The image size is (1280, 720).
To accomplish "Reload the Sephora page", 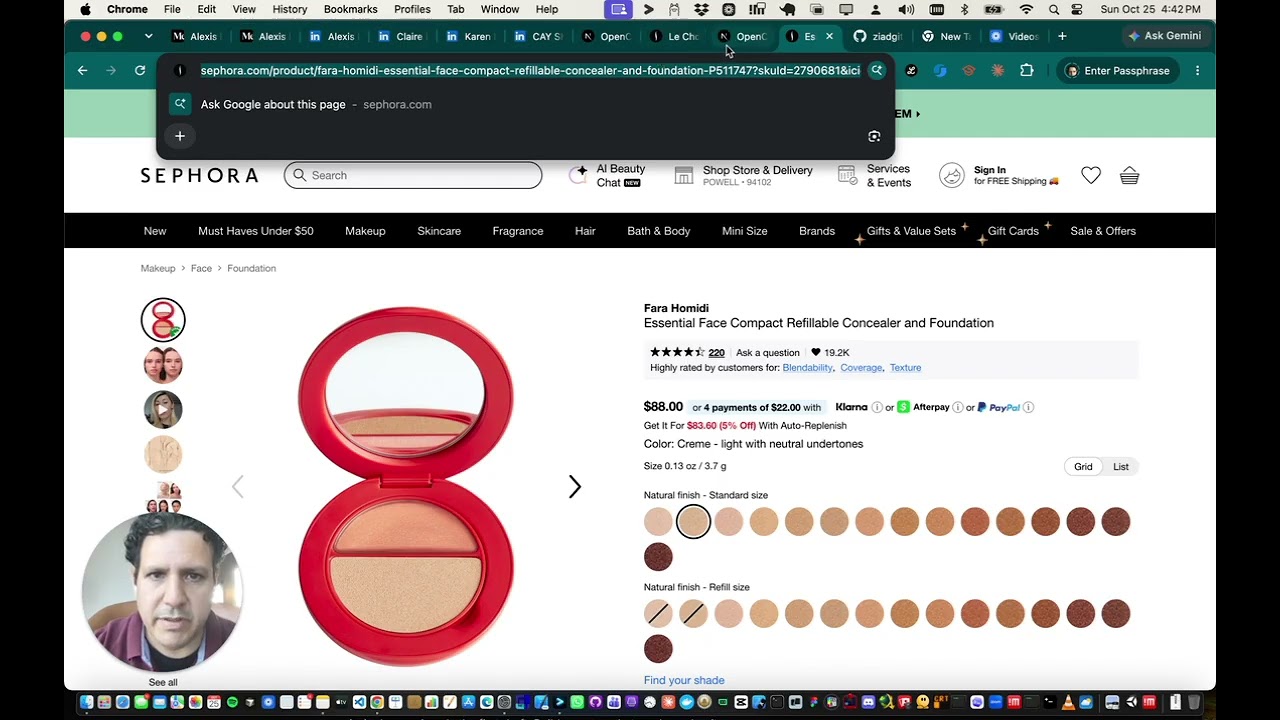I will pyautogui.click(x=140, y=71).
